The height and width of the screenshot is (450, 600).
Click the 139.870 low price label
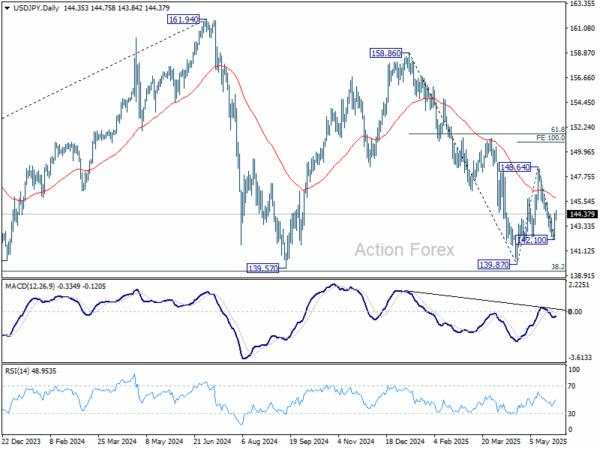[x=494, y=264]
